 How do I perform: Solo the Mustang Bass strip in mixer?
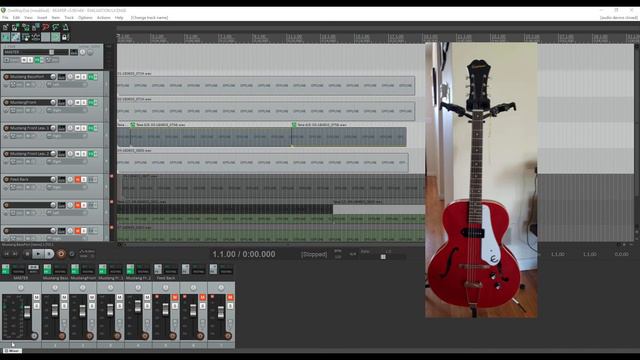(64, 306)
